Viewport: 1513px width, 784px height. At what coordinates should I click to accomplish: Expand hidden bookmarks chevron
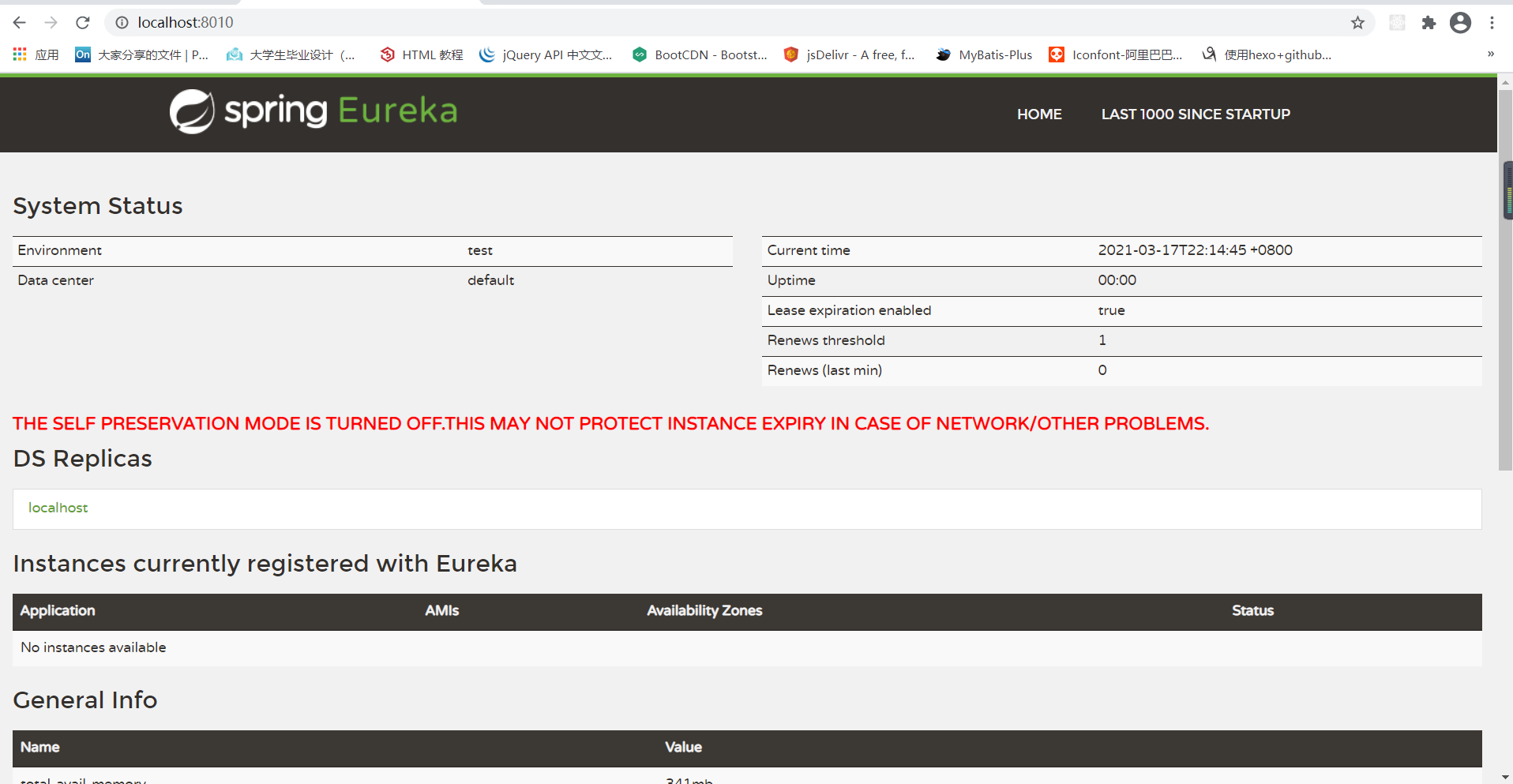coord(1491,54)
